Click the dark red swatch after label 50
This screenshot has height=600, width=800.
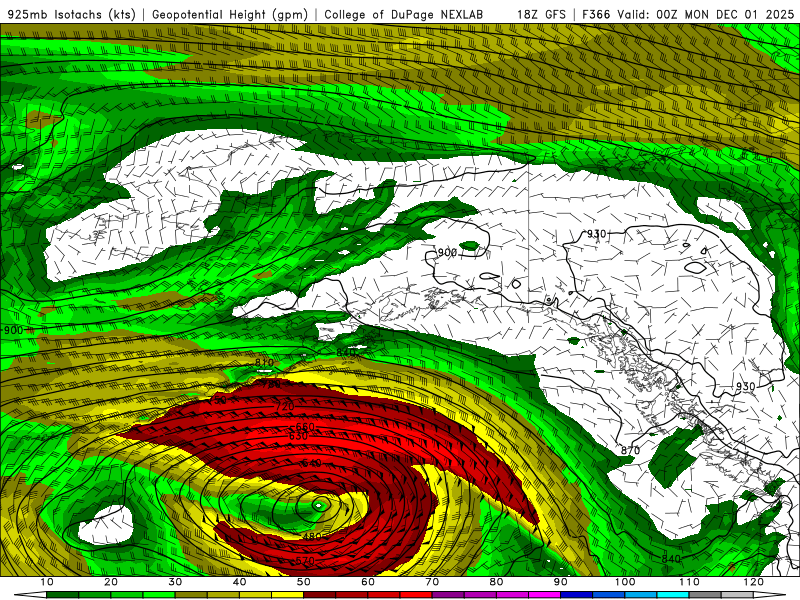click(x=320, y=595)
